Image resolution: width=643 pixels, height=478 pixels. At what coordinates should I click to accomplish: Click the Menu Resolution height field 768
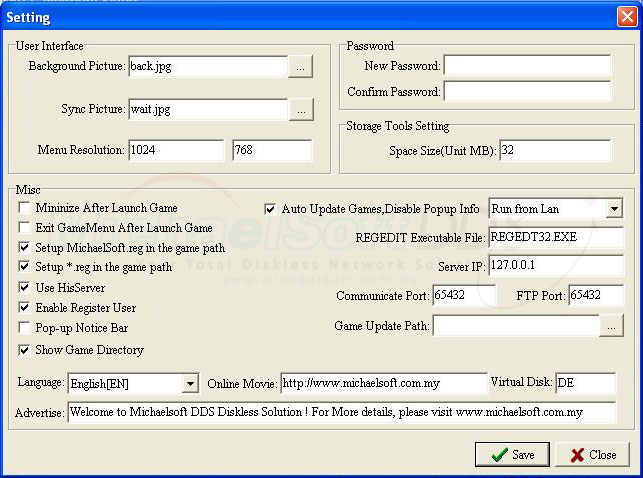click(272, 150)
